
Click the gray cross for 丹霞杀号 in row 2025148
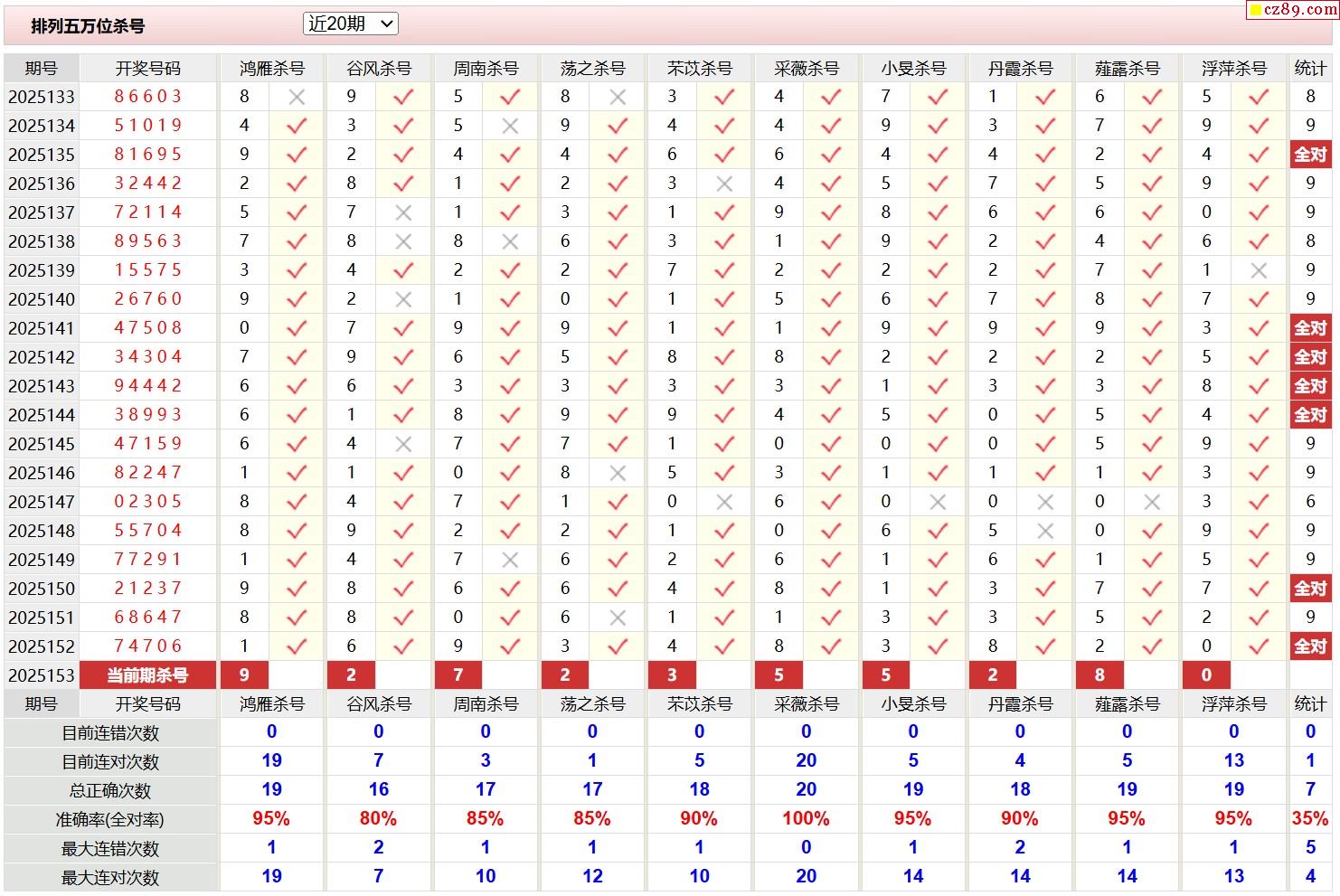click(1045, 531)
